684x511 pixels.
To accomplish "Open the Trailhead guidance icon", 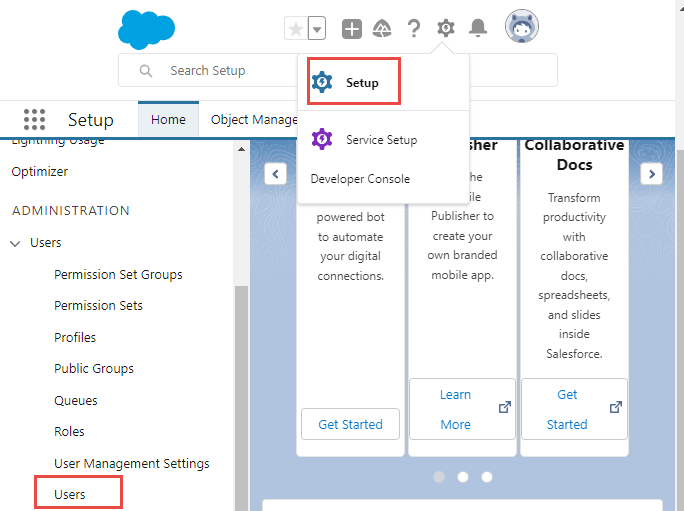I will 382,29.
